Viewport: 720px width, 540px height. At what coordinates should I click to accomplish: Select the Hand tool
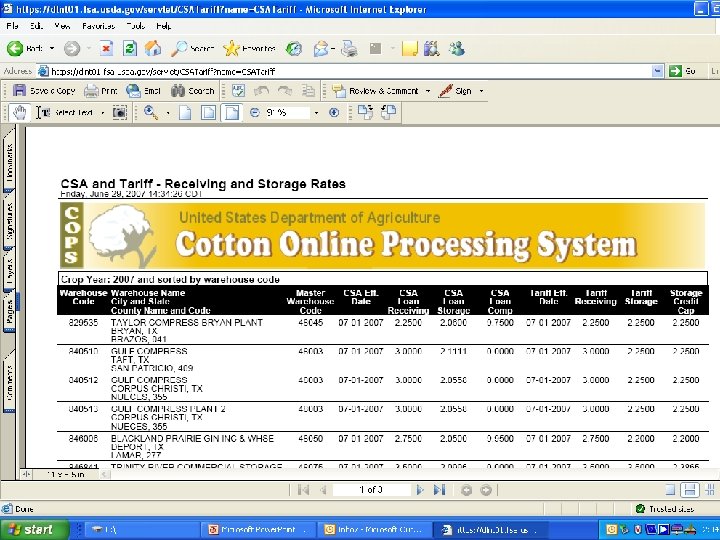(18, 113)
